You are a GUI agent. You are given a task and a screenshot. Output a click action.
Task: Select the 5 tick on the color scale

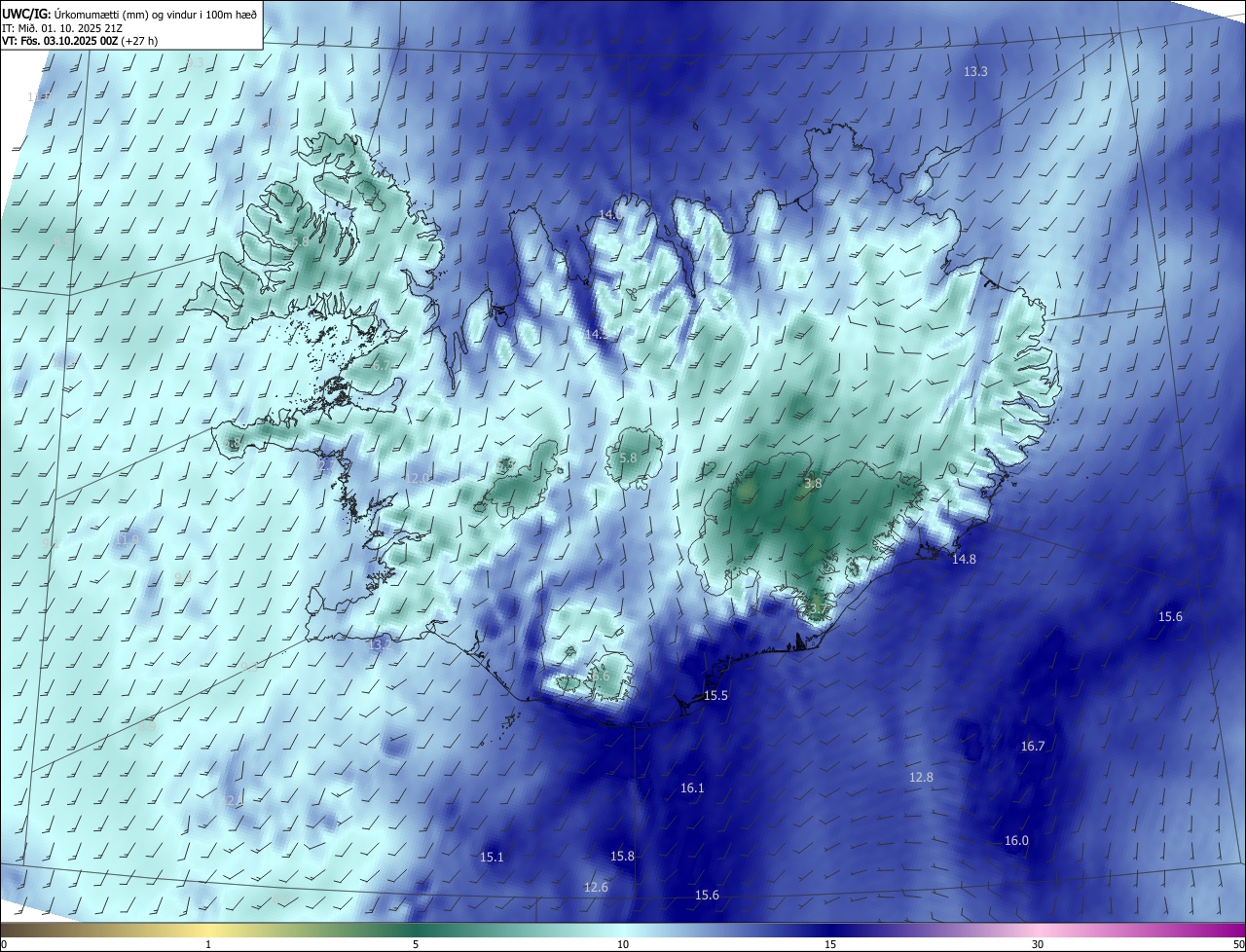tap(416, 944)
